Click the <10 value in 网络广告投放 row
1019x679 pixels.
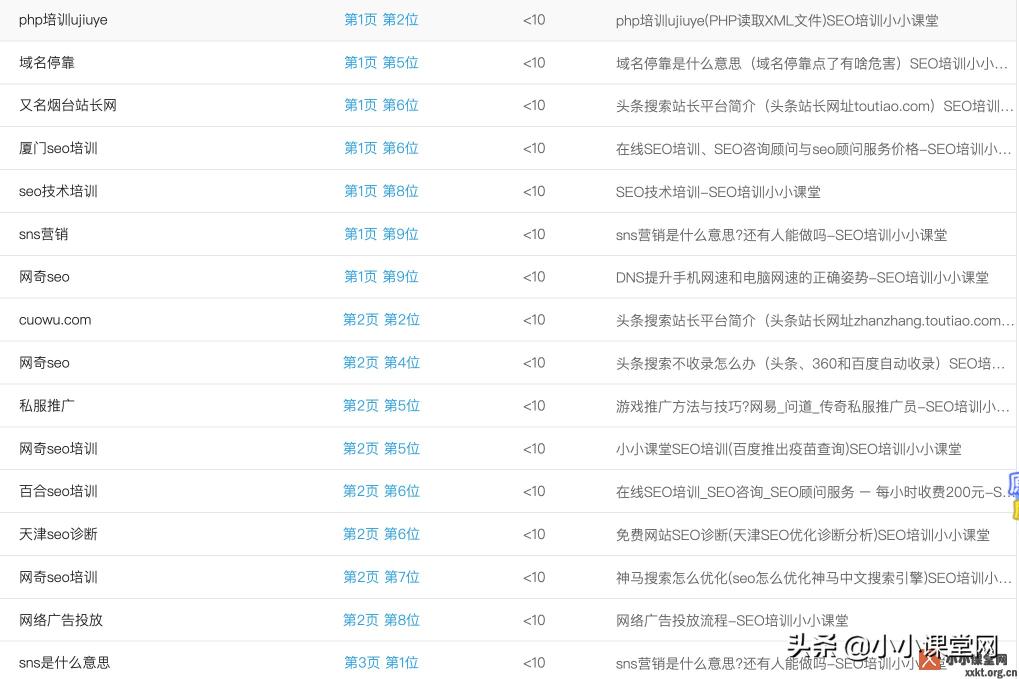[x=534, y=620]
